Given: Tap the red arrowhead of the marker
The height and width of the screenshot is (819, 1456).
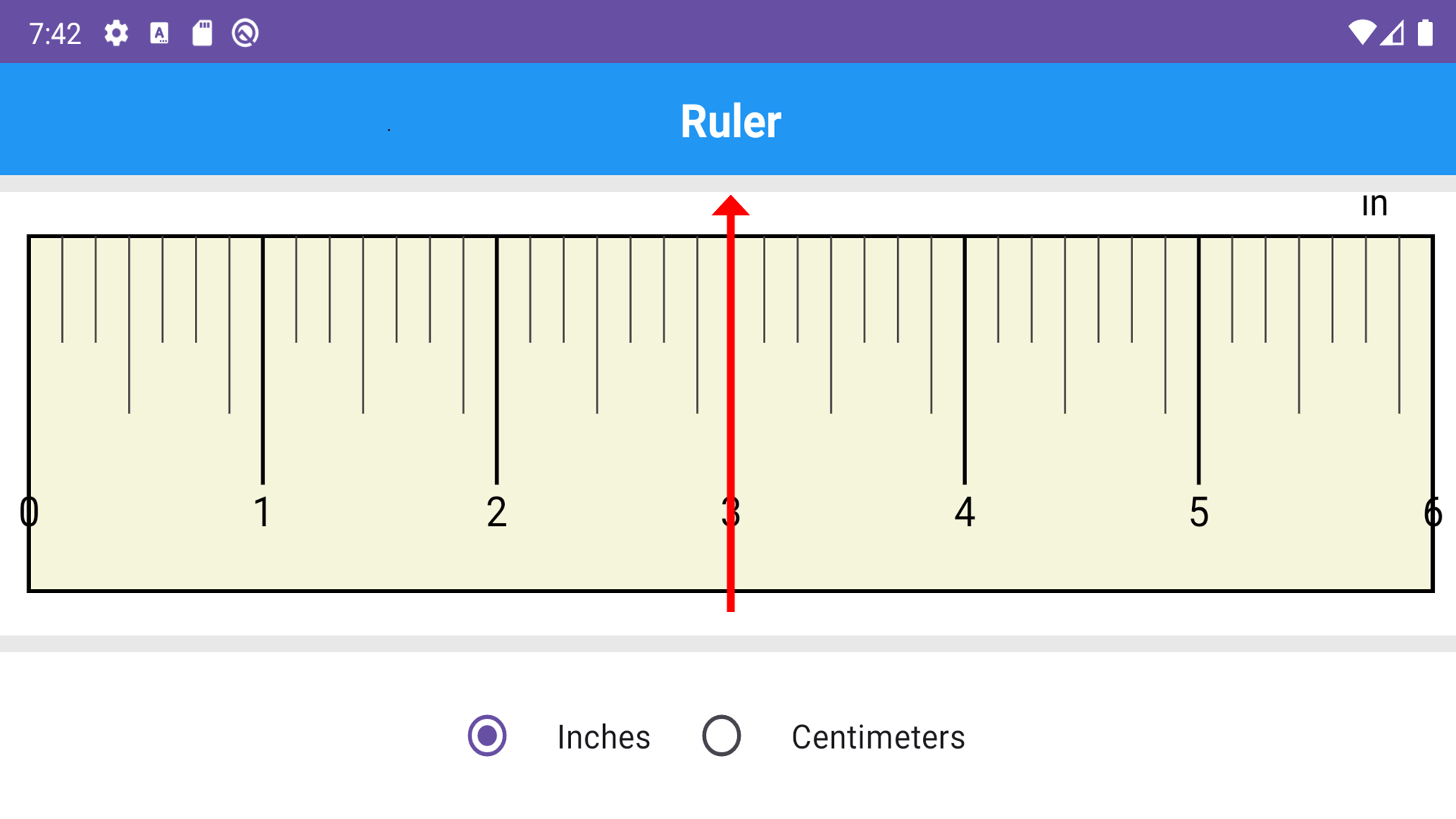Looking at the screenshot, I should (730, 206).
